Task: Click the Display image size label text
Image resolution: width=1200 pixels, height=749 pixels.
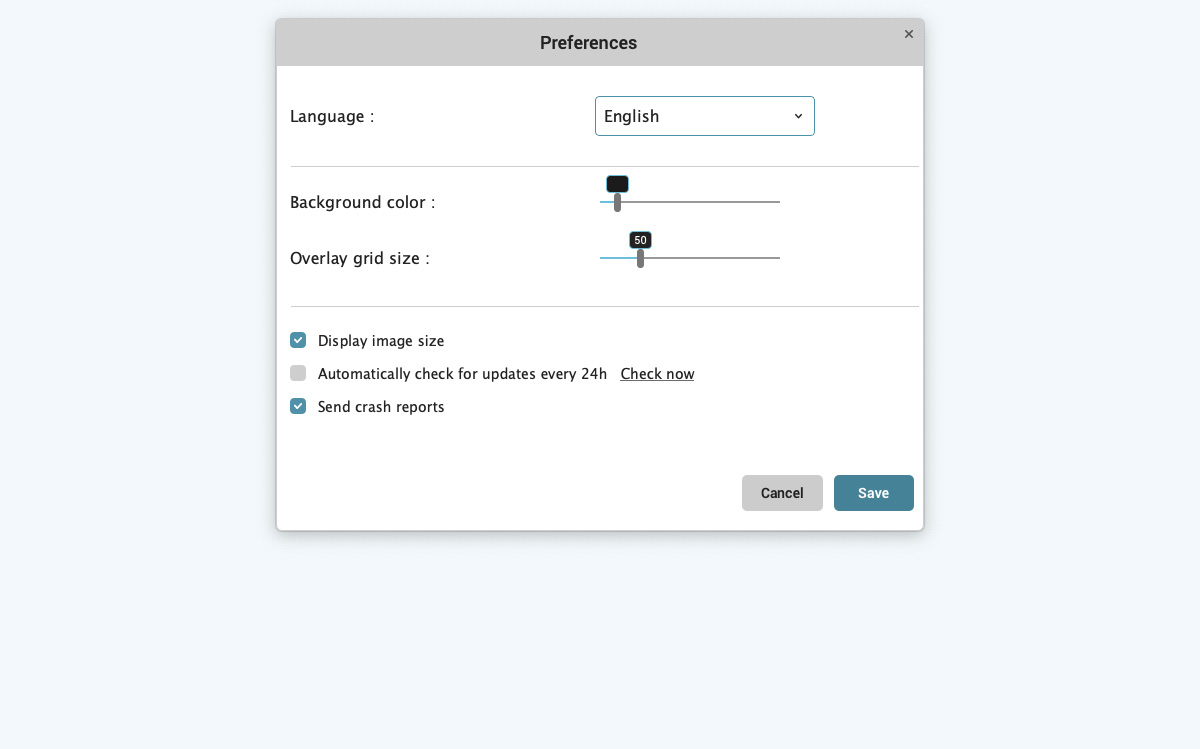Action: pos(381,341)
